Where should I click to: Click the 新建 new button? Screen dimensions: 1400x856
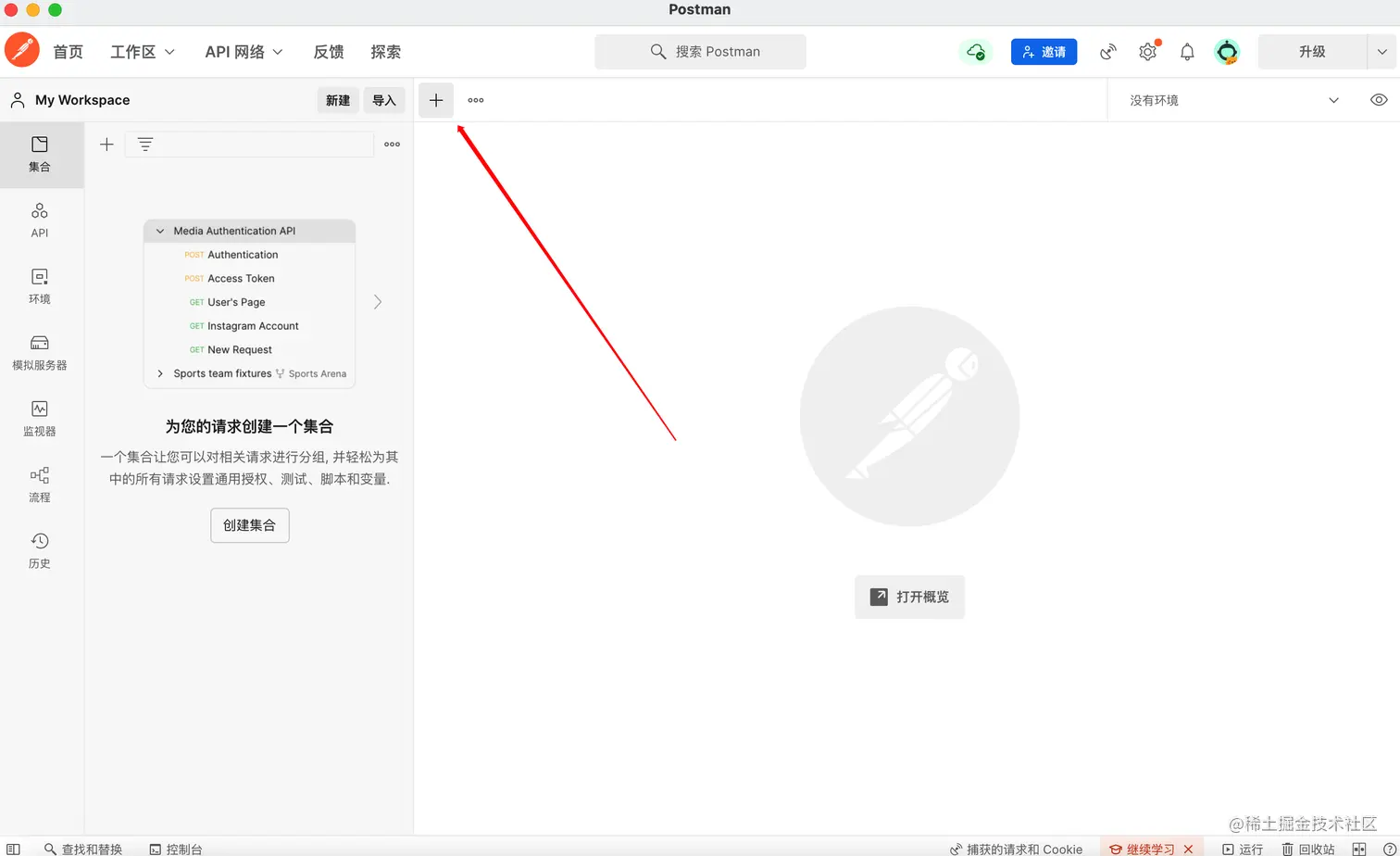coord(338,100)
